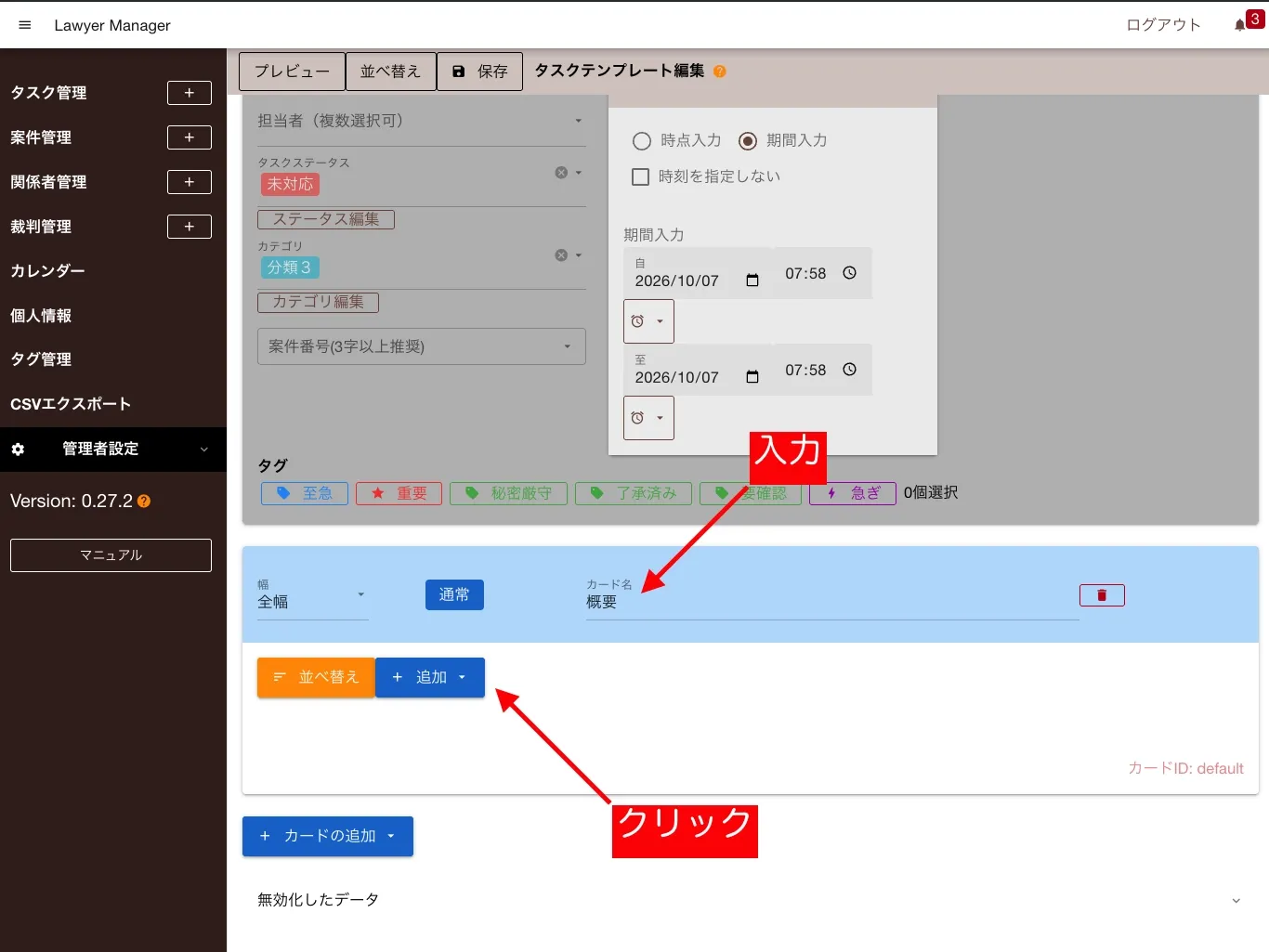The image size is (1269, 952).
Task: Click the gear icon beside 管理者設定
Action: (x=18, y=450)
